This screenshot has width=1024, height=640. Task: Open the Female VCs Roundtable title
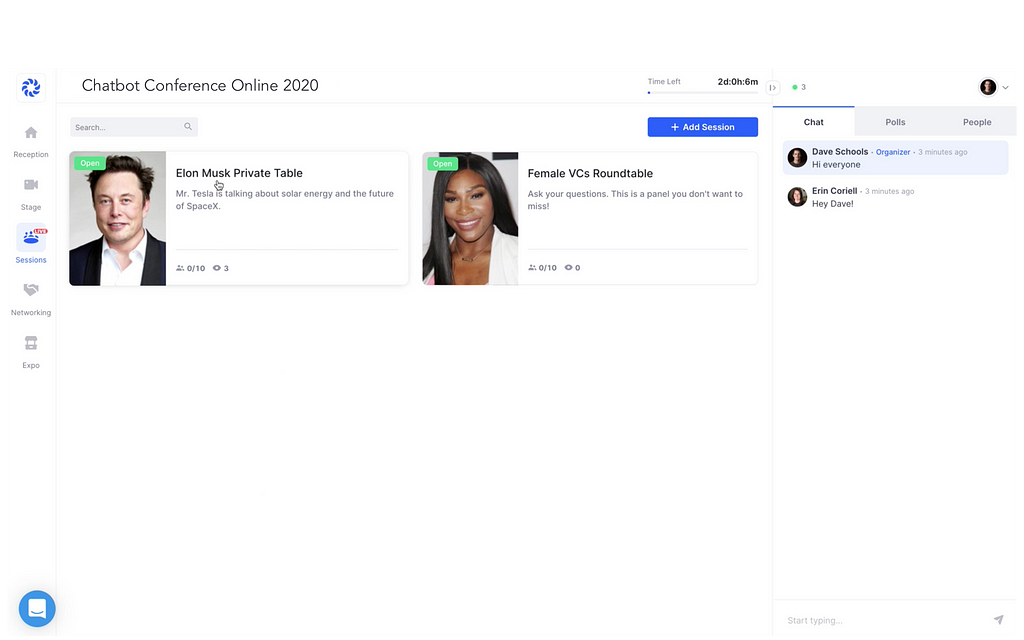coord(590,173)
